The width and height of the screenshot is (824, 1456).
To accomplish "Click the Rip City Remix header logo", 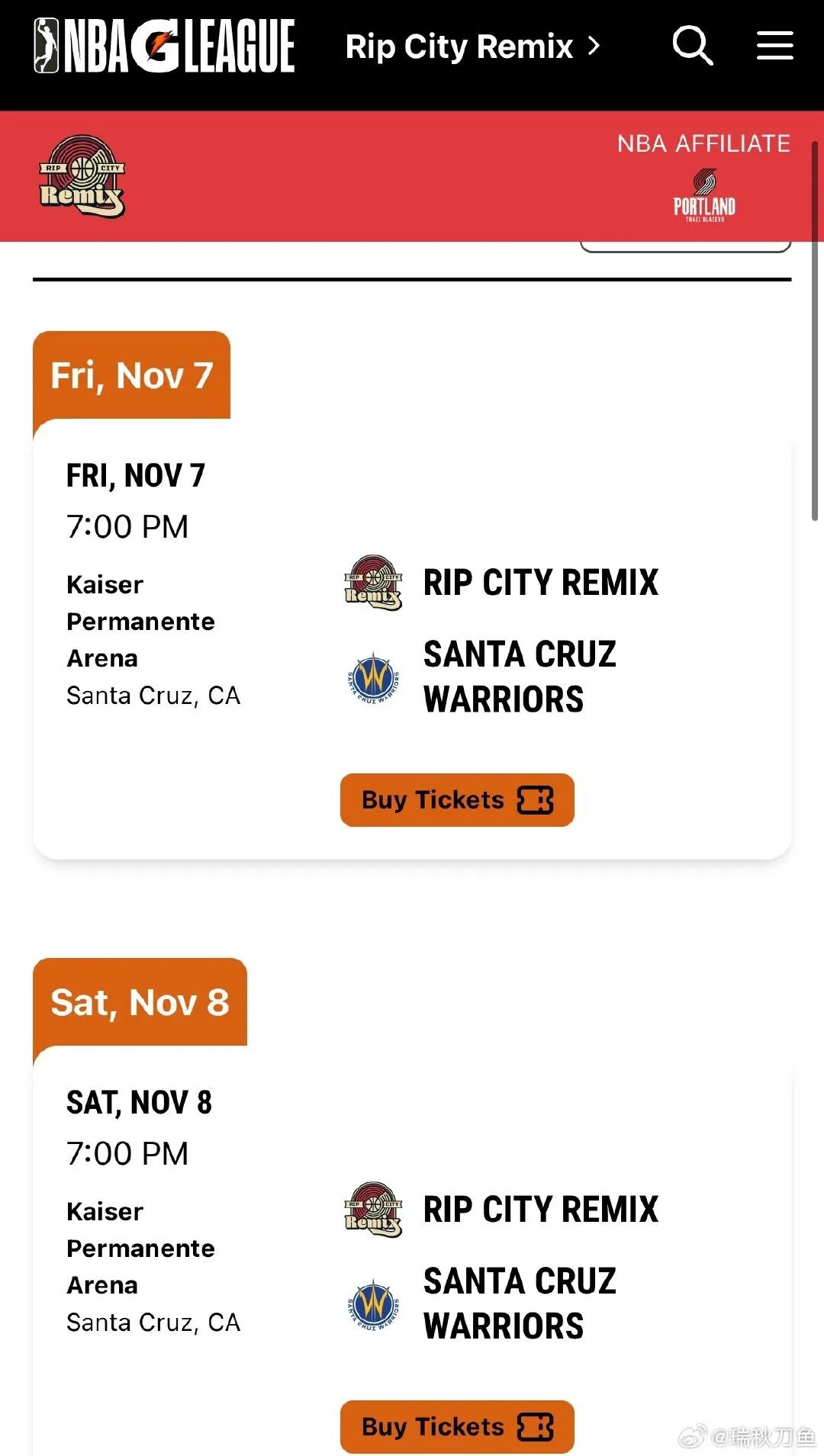I will (x=82, y=177).
